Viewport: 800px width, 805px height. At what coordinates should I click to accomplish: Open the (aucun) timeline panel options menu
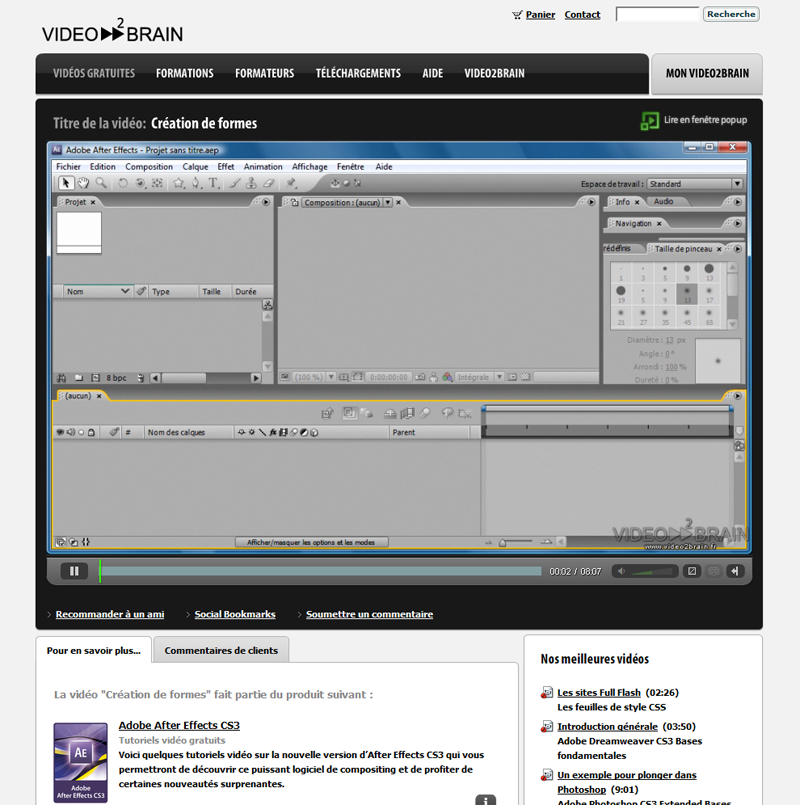tap(737, 396)
